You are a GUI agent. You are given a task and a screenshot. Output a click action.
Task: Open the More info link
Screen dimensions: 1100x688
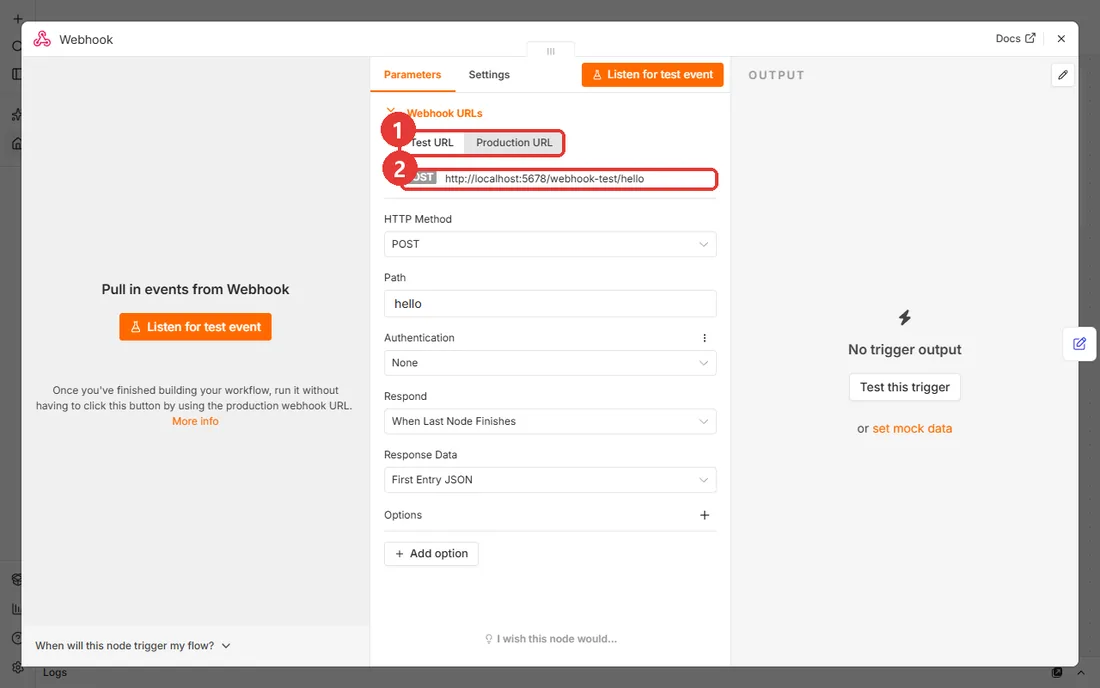195,421
